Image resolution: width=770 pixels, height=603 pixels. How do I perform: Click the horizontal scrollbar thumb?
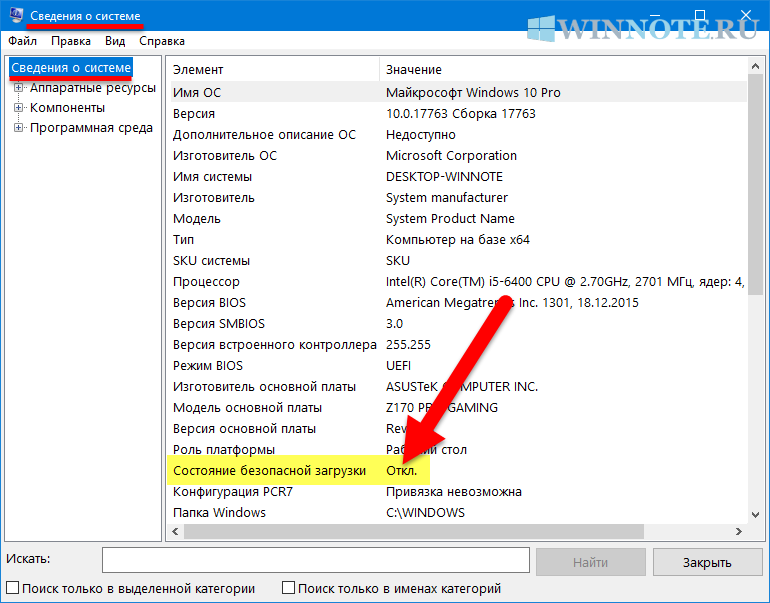(x=413, y=531)
